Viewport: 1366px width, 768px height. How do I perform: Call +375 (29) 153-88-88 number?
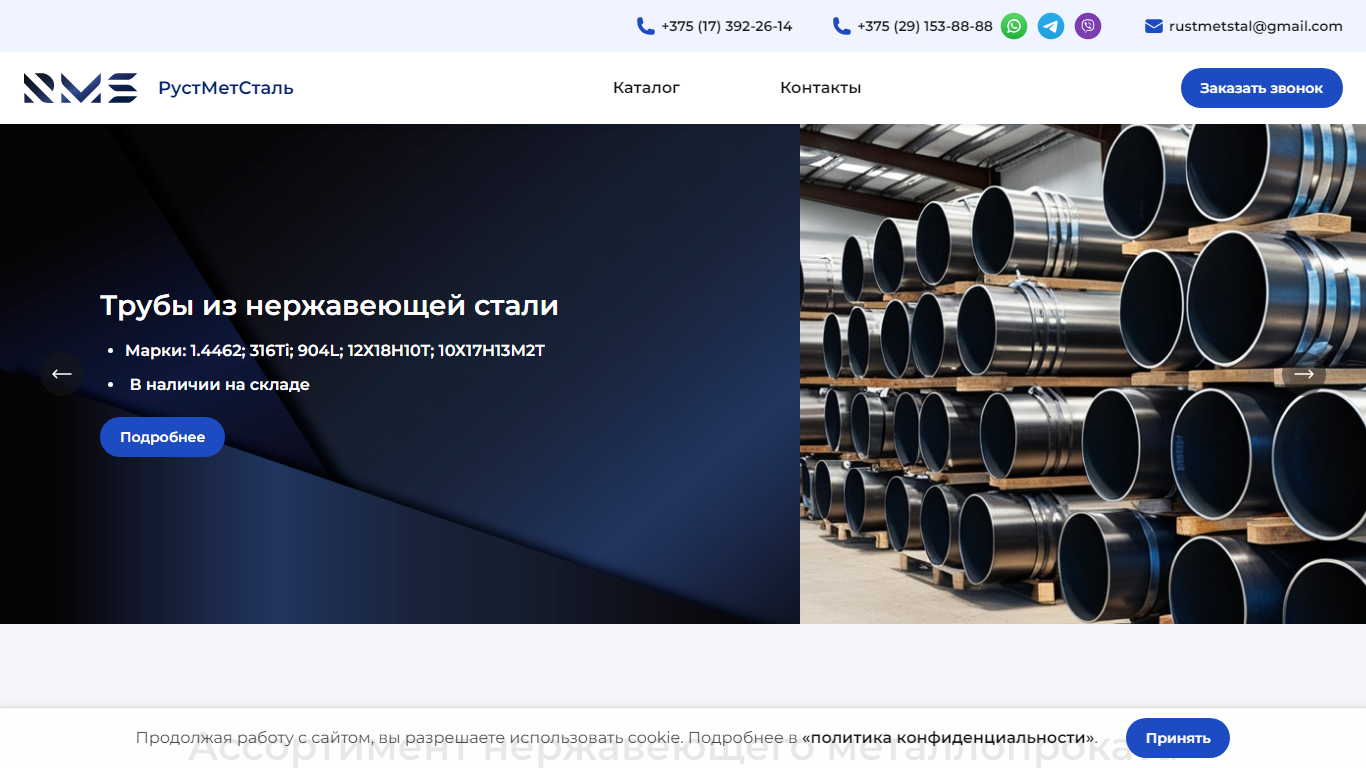click(x=925, y=26)
